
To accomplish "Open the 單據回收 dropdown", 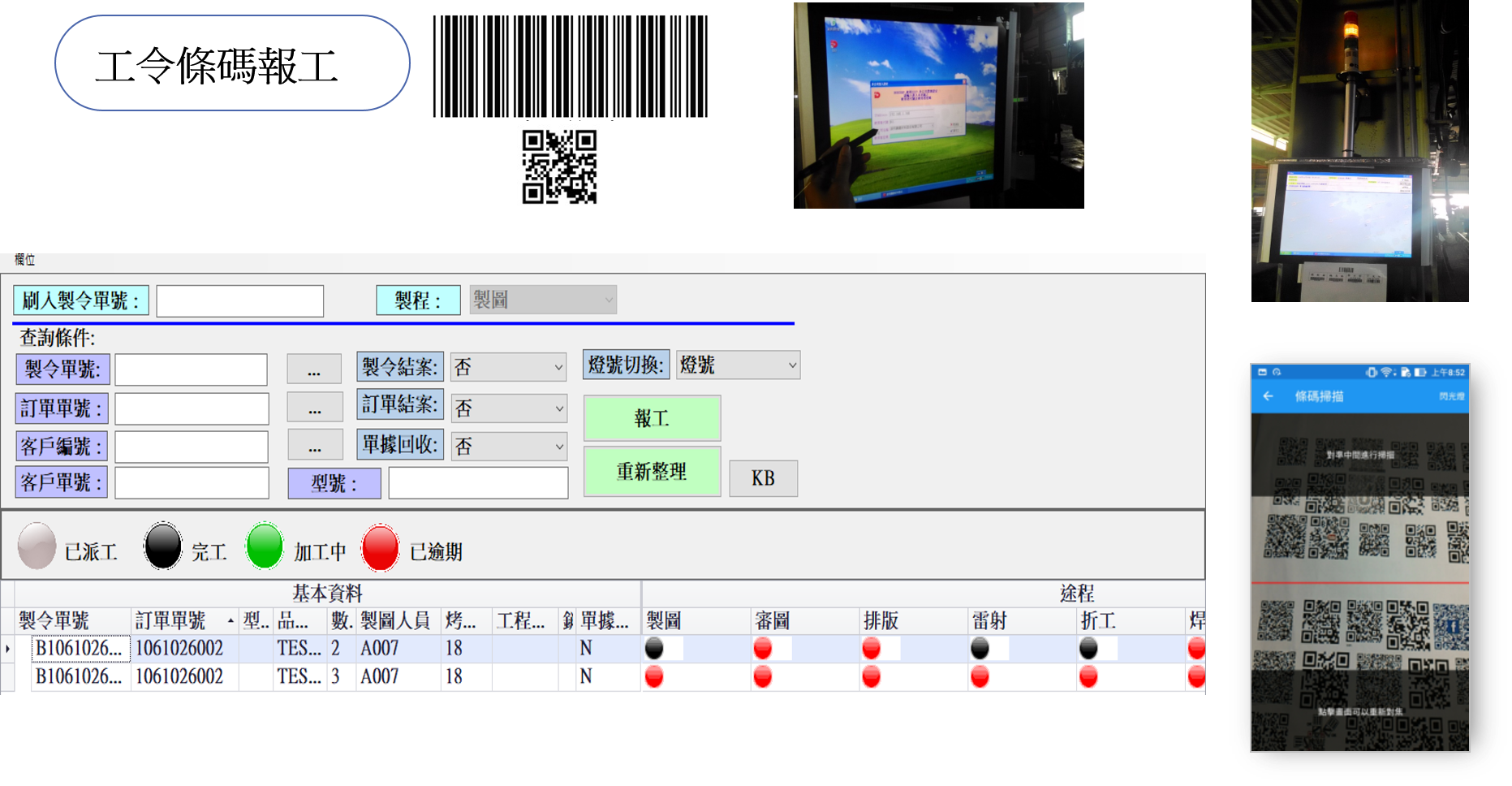I will 508,446.
